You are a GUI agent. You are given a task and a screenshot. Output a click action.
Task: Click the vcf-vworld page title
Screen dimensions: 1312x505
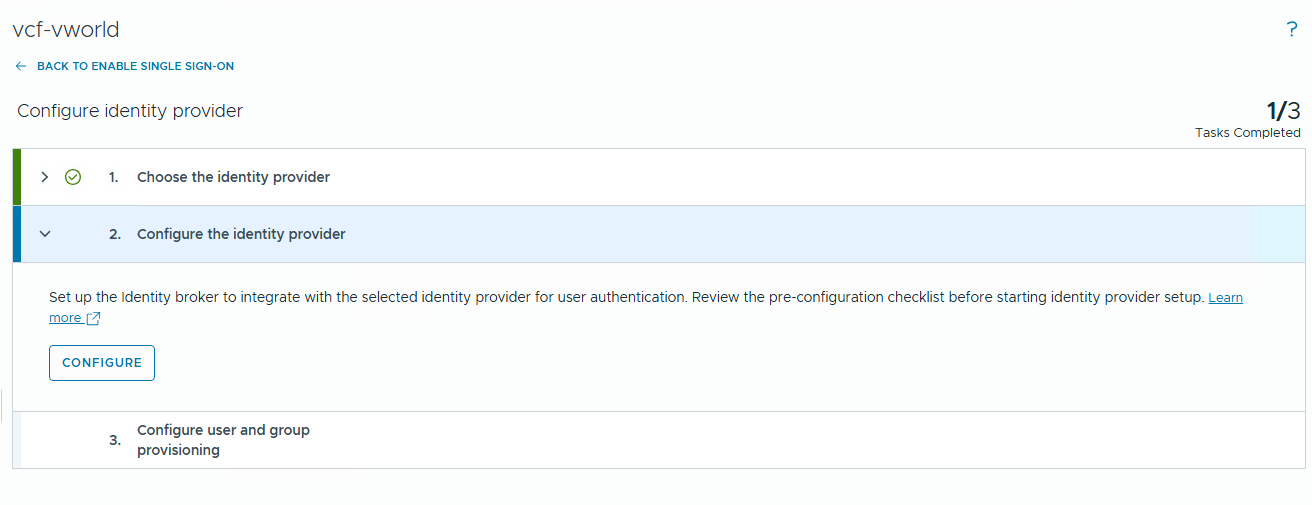tap(66, 30)
